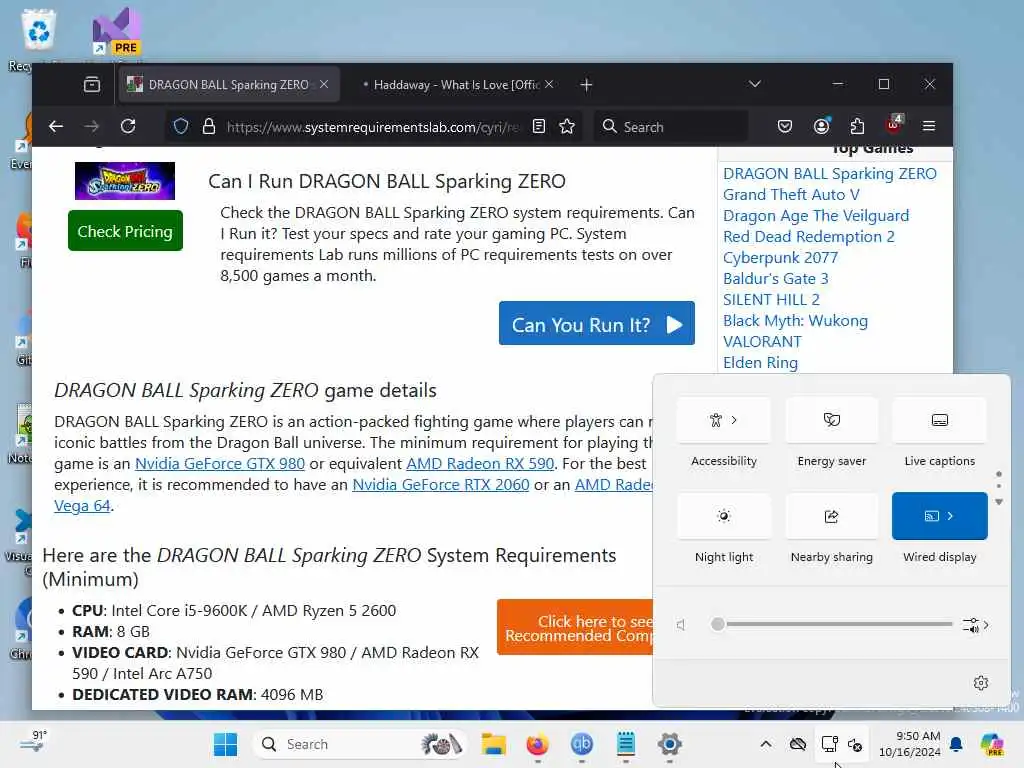Open Black Myth: Wukong link

click(795, 320)
